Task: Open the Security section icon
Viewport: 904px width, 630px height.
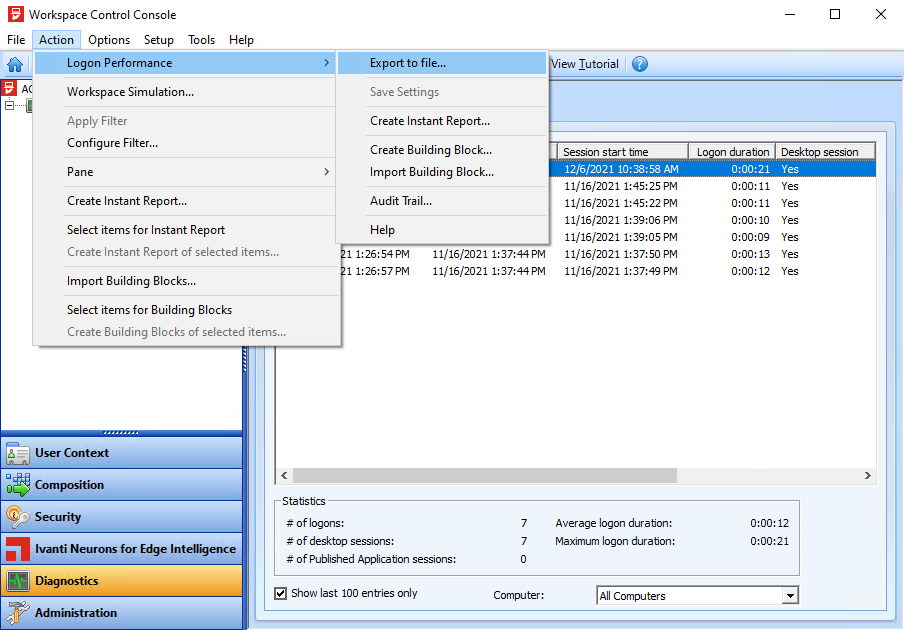Action: (x=18, y=517)
